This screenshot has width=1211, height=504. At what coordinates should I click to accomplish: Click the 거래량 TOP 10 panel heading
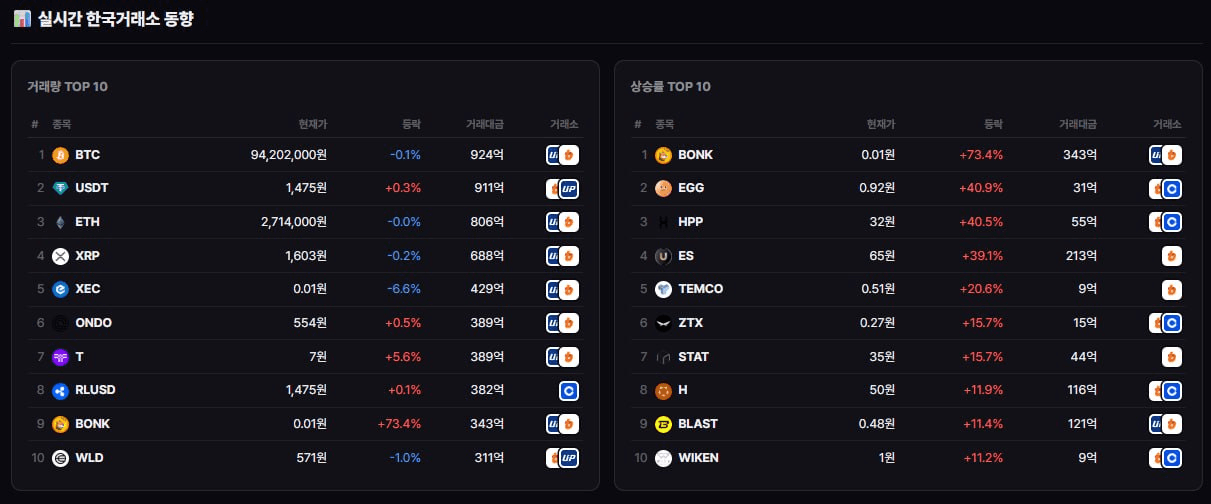pos(67,86)
